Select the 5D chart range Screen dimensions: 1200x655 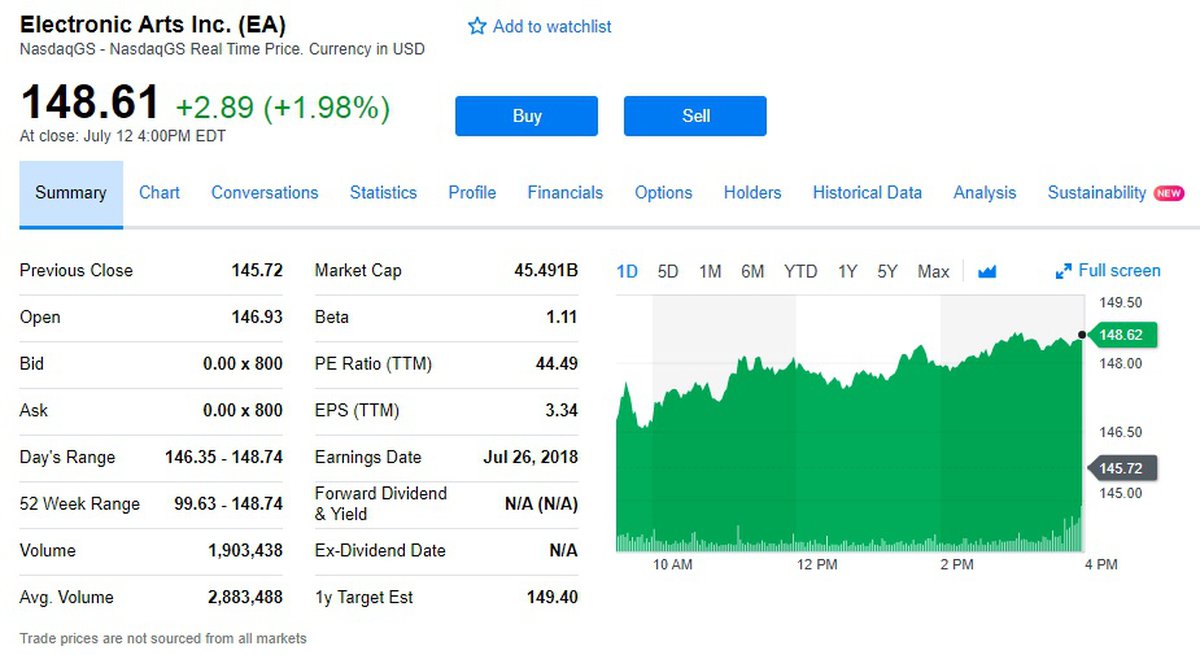point(668,272)
